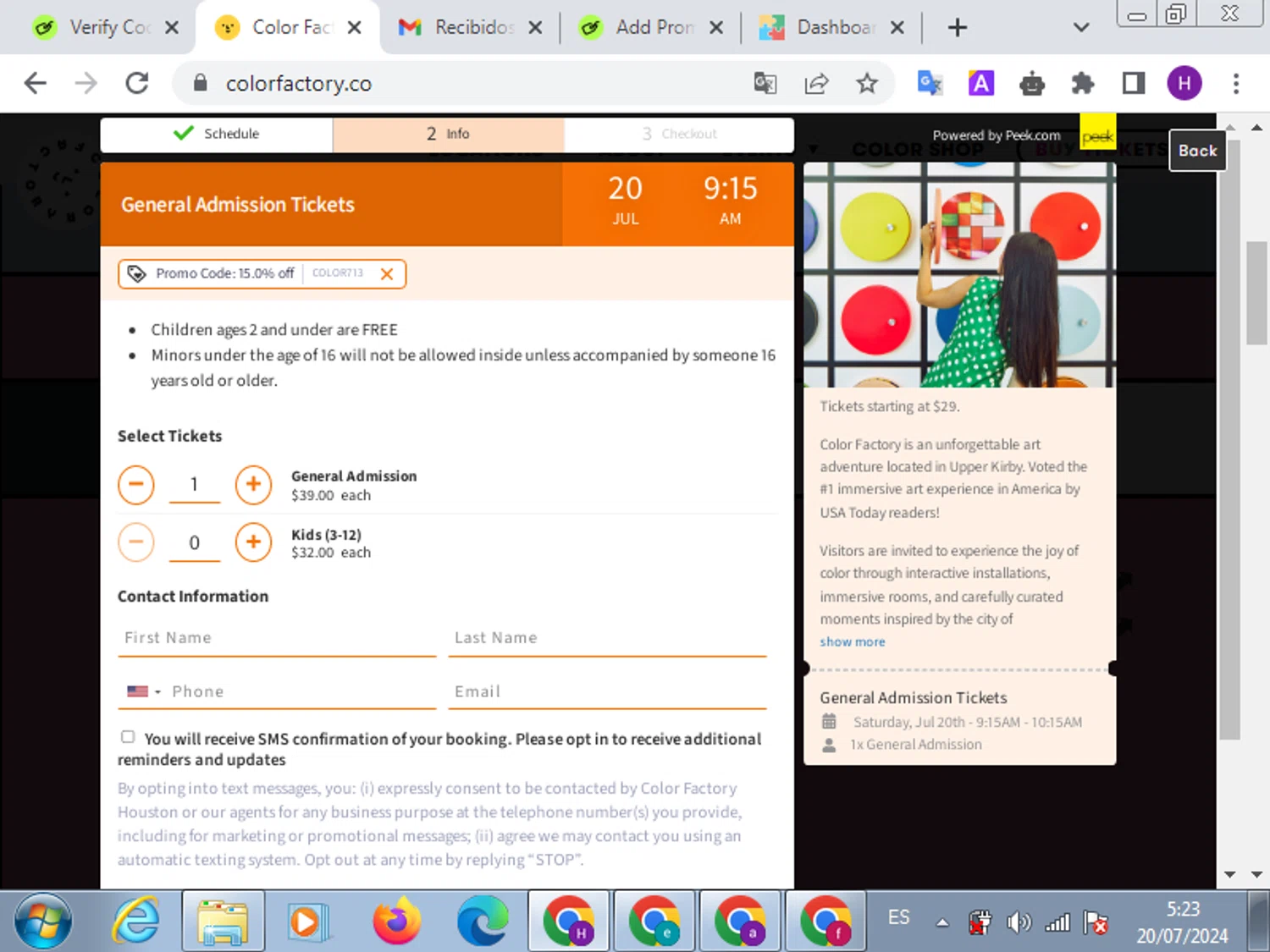
Task: Show hidden tray icons arrow
Action: 941,922
